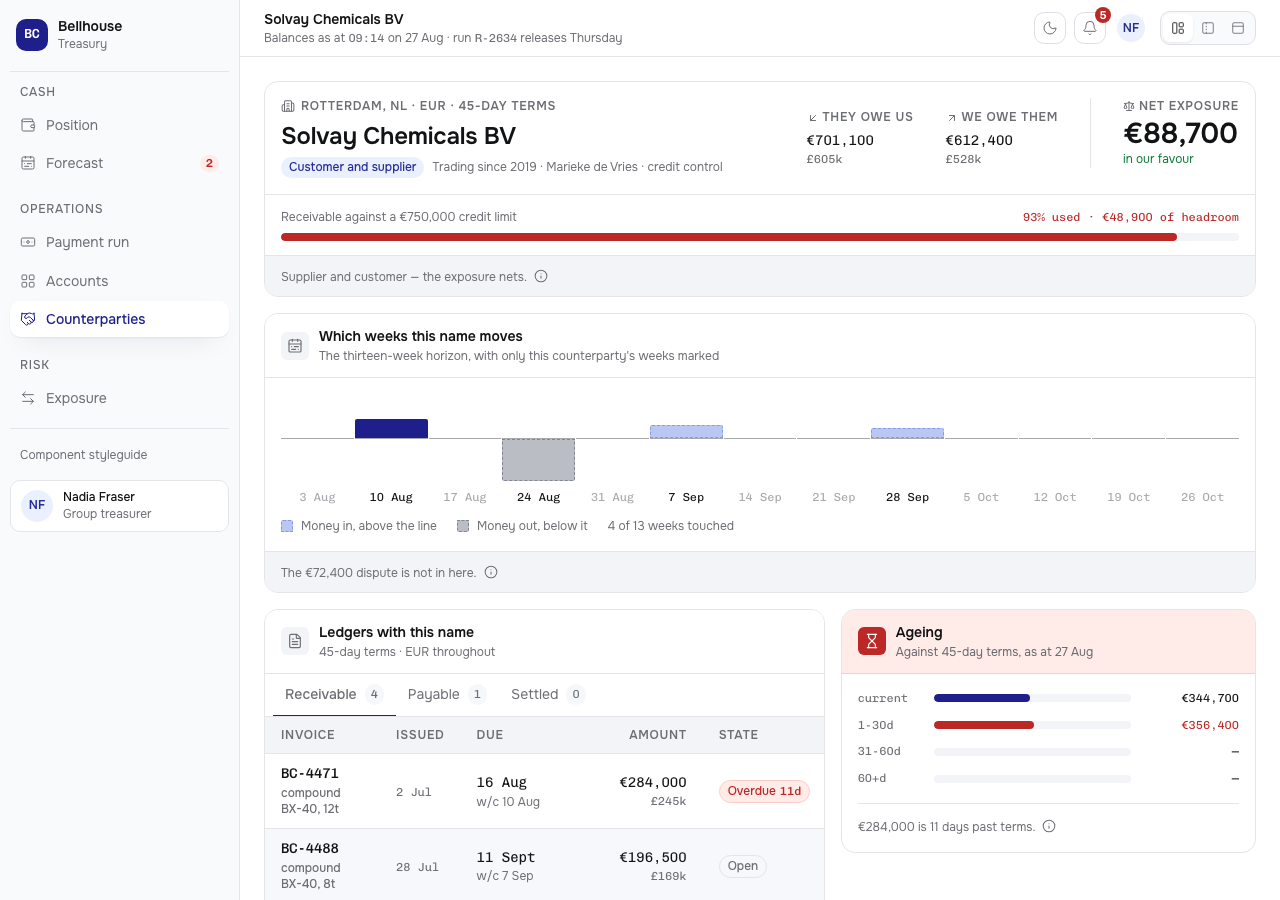Click the due date '16 Aug'
Image resolution: width=1280 pixels, height=900 pixels.
(501, 782)
